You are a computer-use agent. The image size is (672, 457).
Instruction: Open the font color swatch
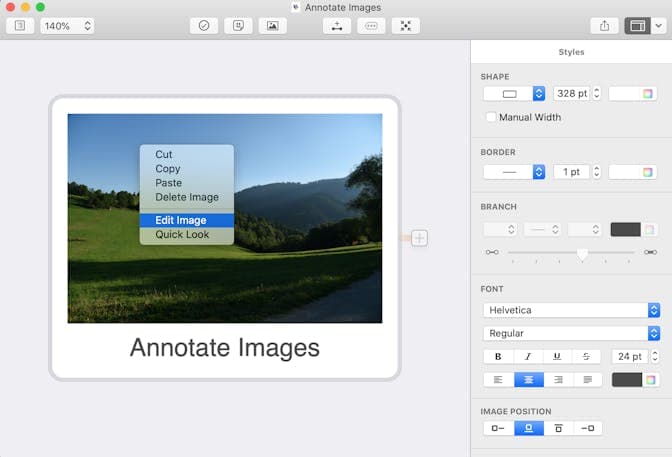coord(627,380)
